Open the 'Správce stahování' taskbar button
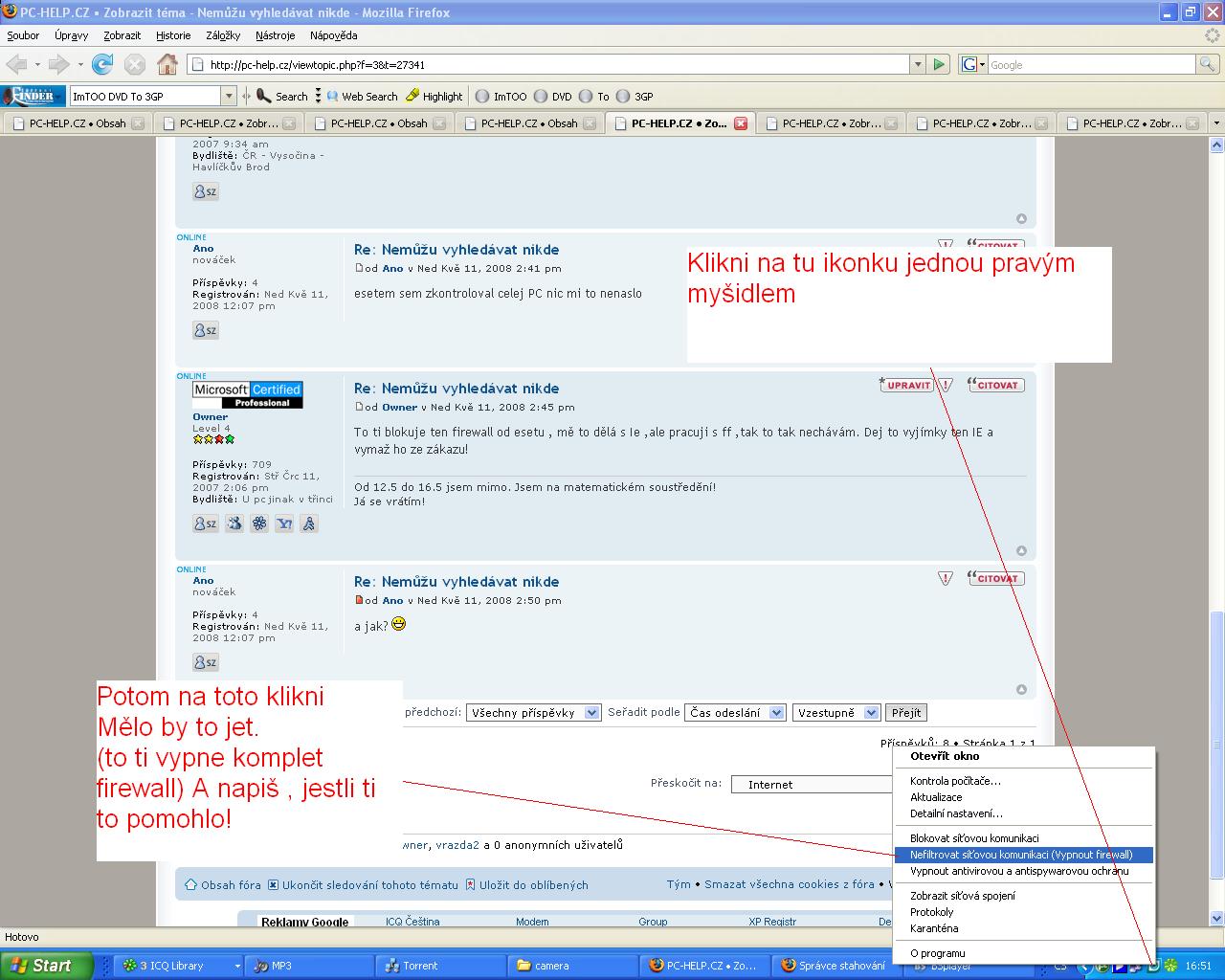1225x980 pixels. pyautogui.click(x=835, y=966)
